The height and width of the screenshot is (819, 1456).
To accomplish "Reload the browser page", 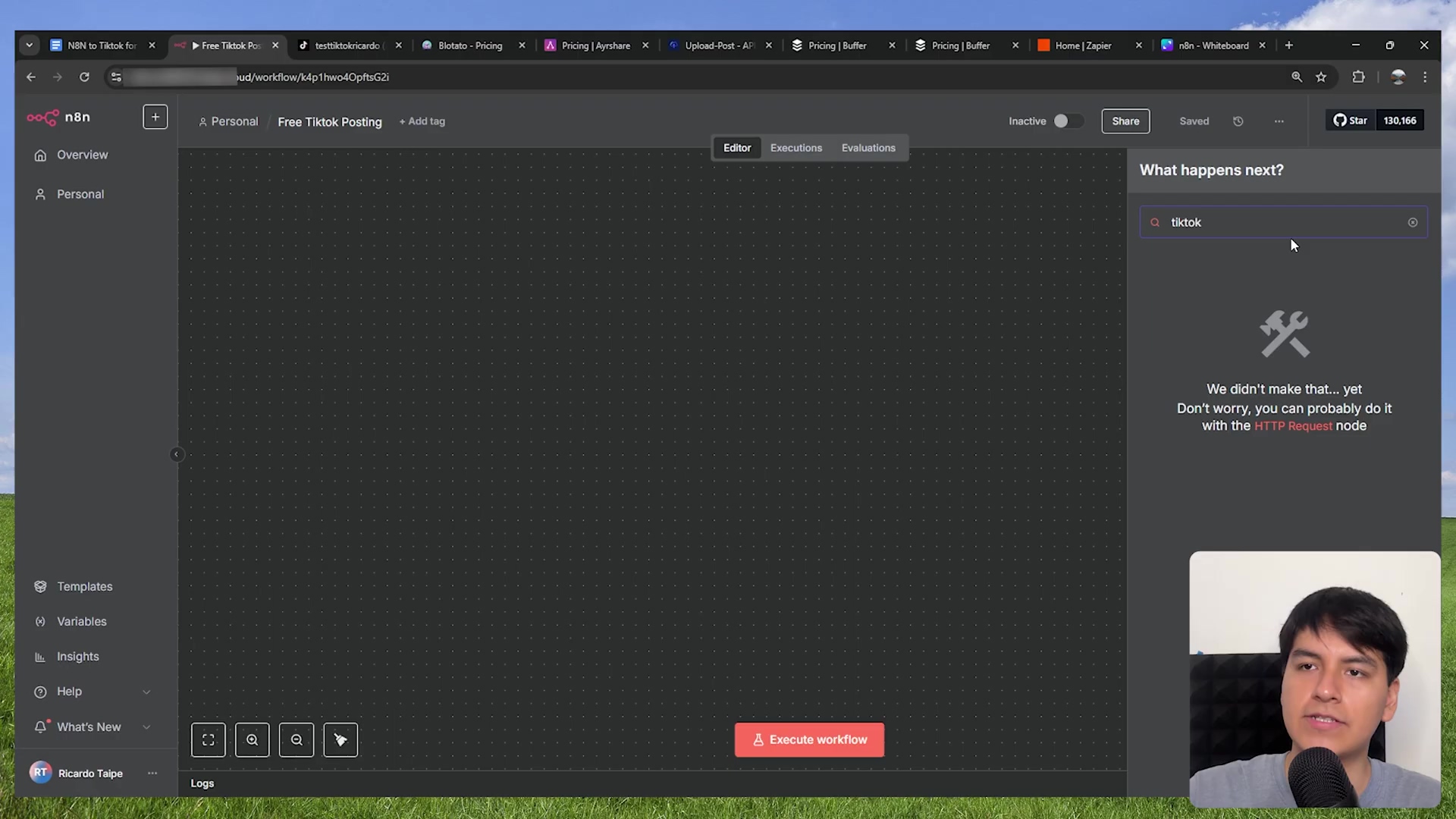I will 84,77.
